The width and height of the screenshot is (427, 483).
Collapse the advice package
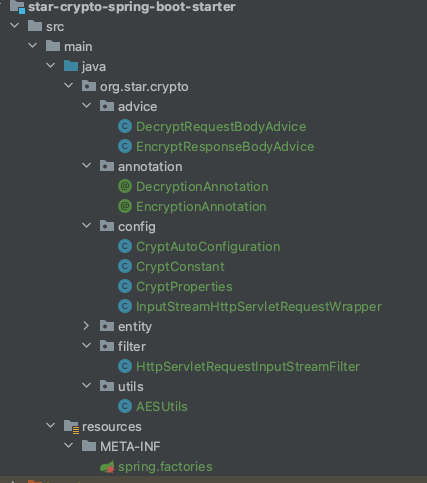87,106
